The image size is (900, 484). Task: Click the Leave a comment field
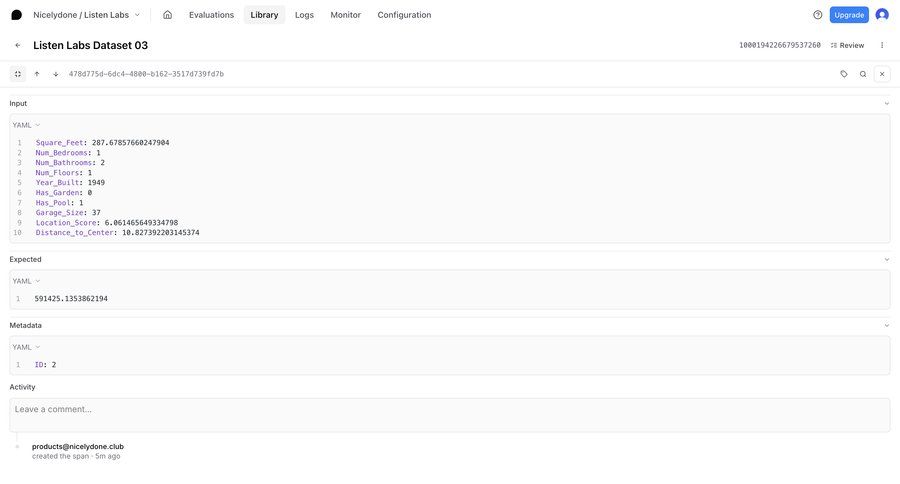coord(449,415)
